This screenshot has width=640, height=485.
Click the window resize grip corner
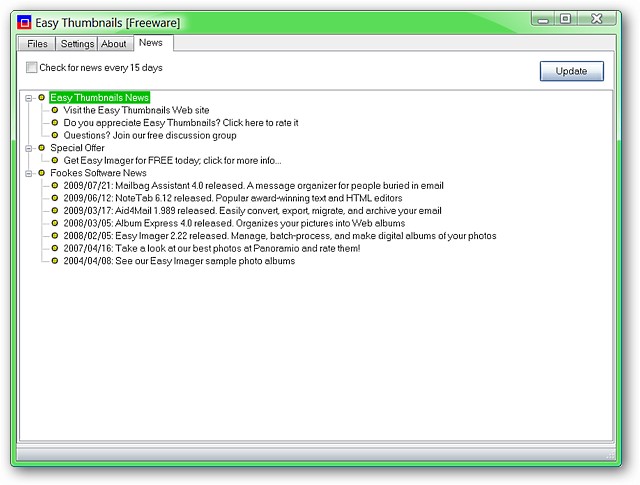point(611,455)
